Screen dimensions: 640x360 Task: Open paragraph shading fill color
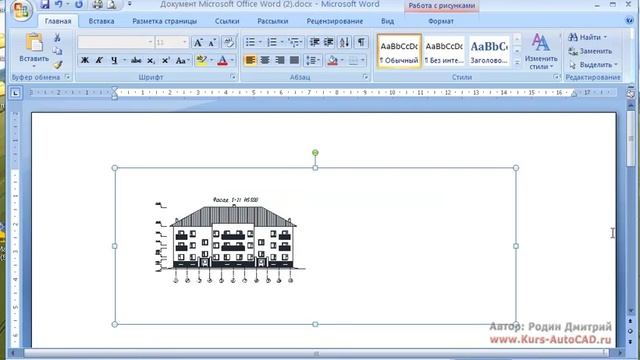point(333,60)
